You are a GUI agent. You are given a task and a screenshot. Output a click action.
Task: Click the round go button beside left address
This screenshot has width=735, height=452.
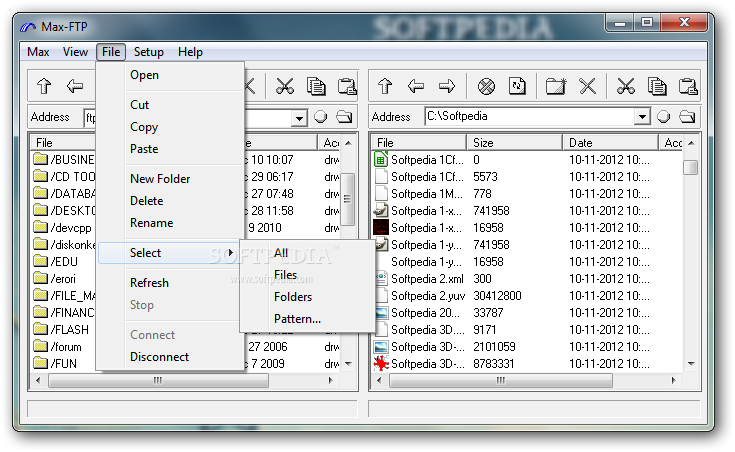click(x=321, y=116)
